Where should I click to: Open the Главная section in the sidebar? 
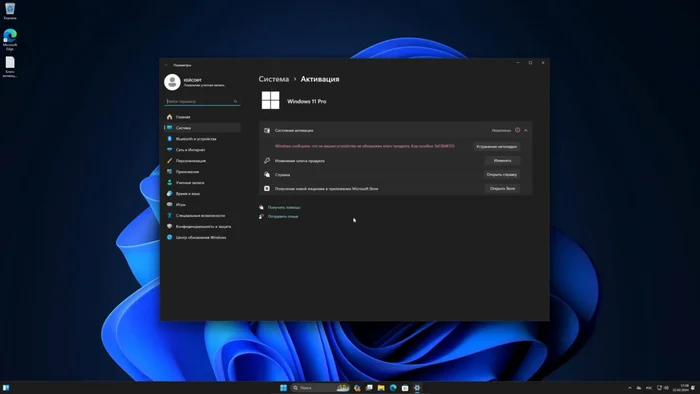[x=202, y=117]
